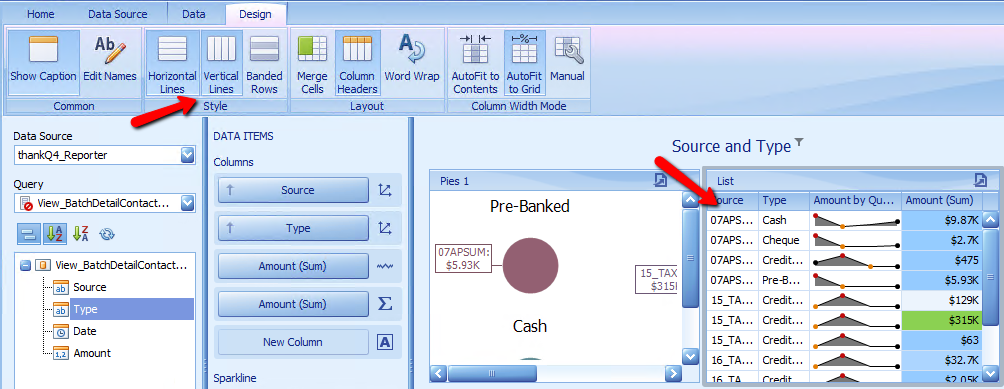This screenshot has width=1004, height=389.
Task: Switch to the Data Source tab
Action: pos(118,14)
